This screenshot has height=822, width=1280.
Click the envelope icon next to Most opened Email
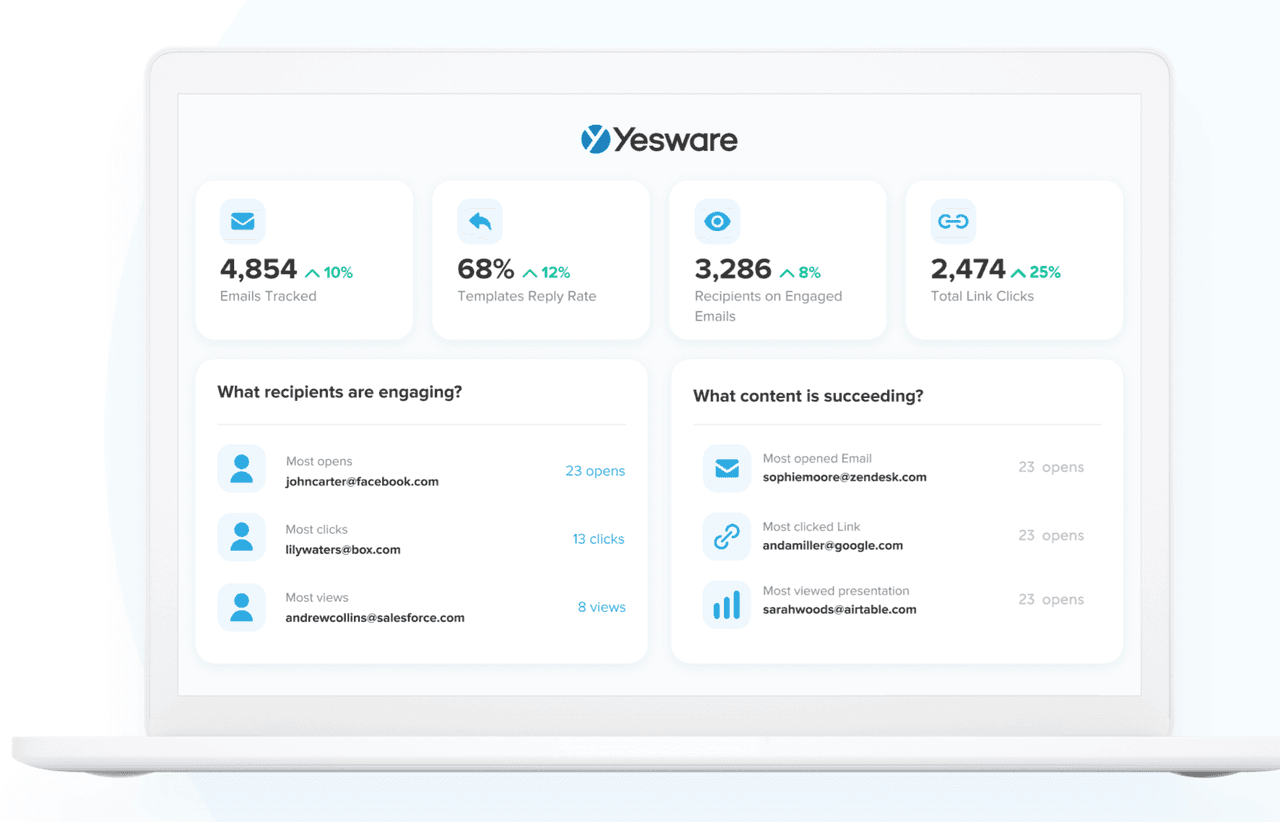point(726,468)
